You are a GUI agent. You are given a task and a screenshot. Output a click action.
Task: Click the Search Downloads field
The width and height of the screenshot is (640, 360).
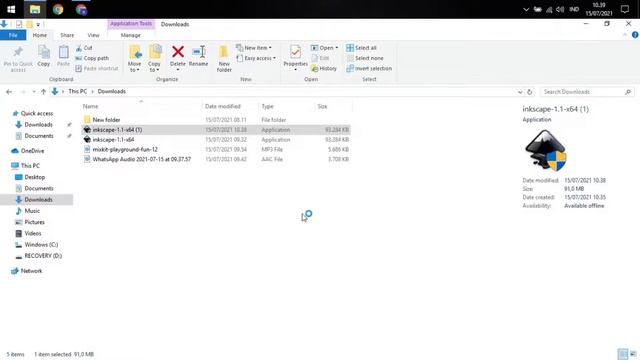coord(587,92)
